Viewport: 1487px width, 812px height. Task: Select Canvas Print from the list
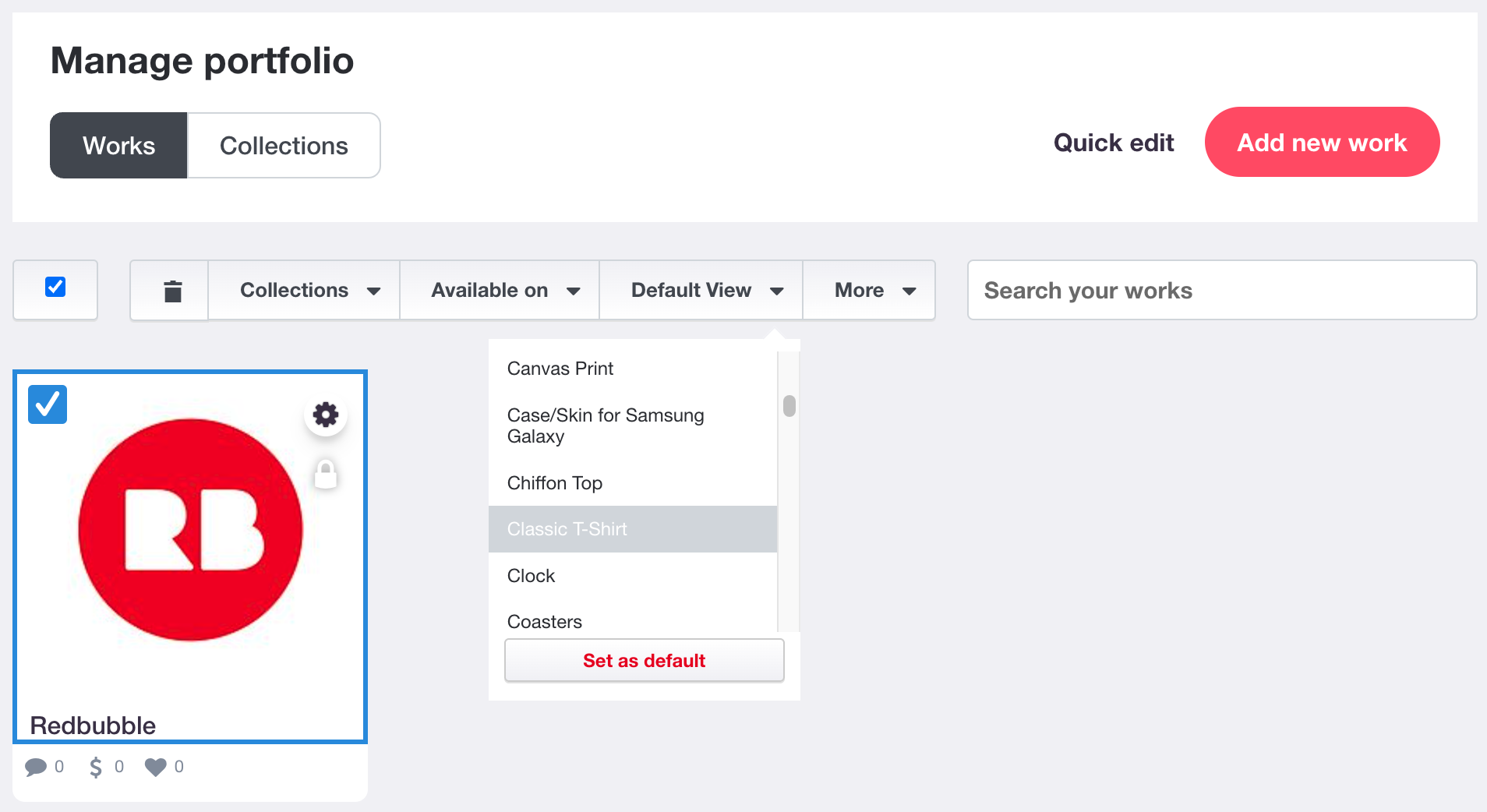[633, 369]
